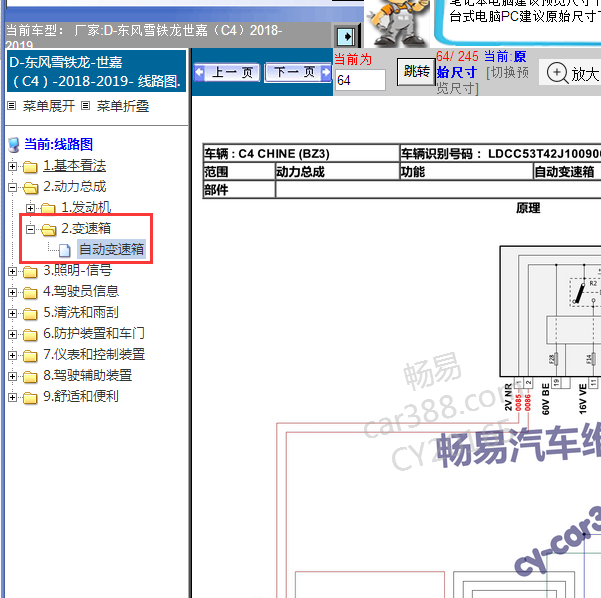Click the 菜单展开 list icon

(x=12, y=106)
